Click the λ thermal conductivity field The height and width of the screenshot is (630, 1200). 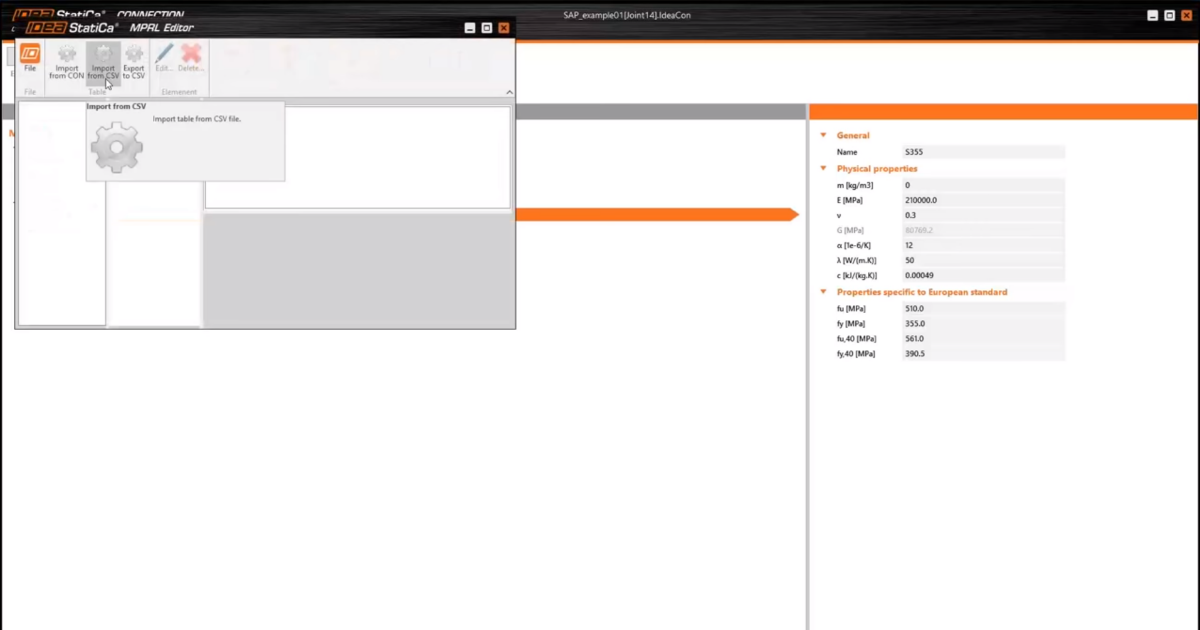(x=983, y=260)
